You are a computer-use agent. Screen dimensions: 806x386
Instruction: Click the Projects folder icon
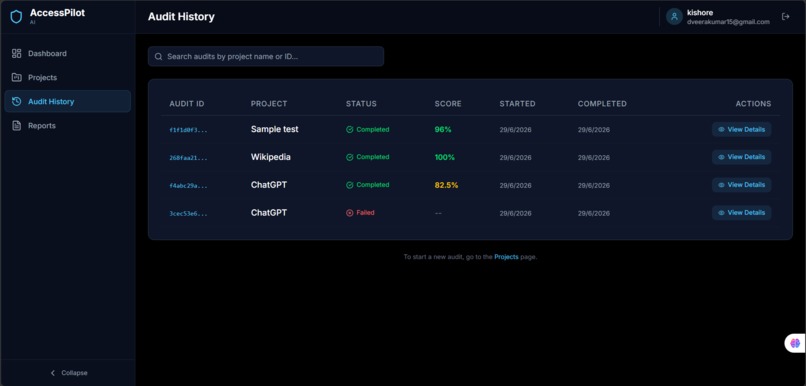click(16, 78)
